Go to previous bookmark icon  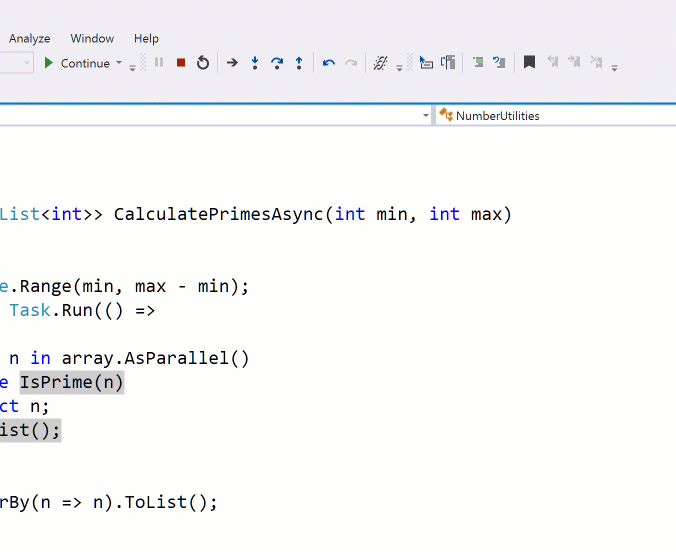coord(553,62)
